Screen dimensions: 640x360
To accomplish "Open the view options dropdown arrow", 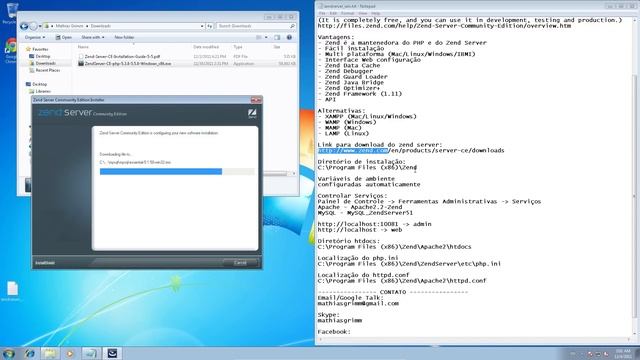I will 266,37.
